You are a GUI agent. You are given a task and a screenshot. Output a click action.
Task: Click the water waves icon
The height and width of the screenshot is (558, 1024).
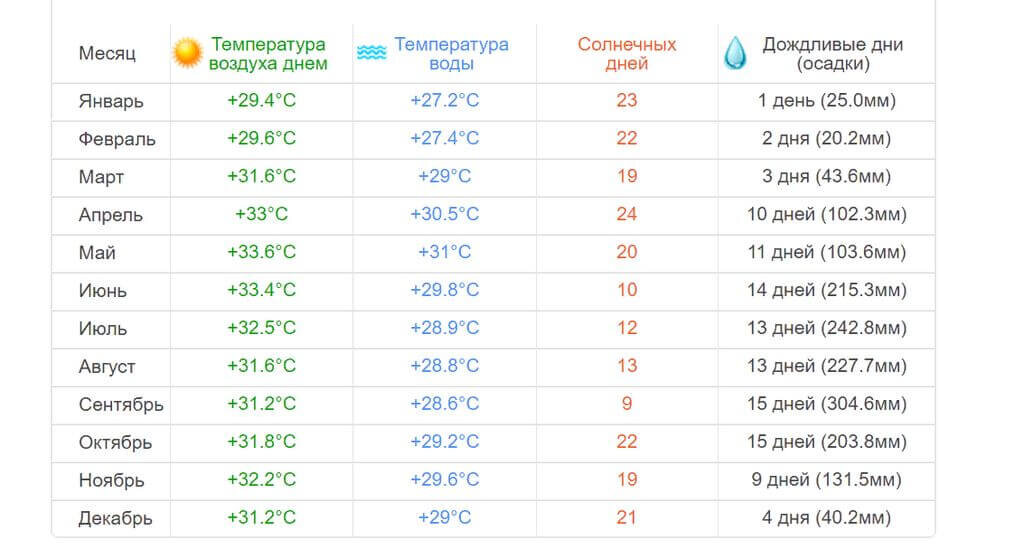pos(372,52)
